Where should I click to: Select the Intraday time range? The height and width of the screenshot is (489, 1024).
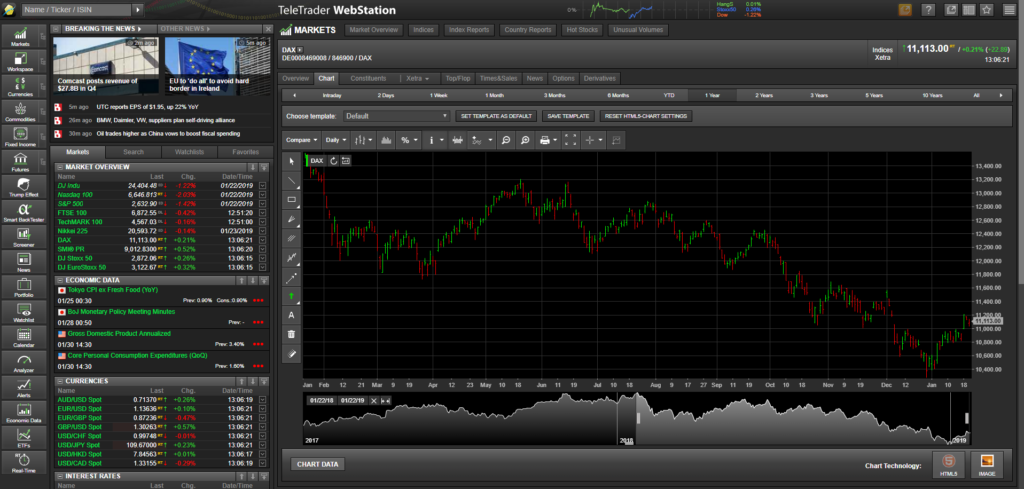pos(332,95)
